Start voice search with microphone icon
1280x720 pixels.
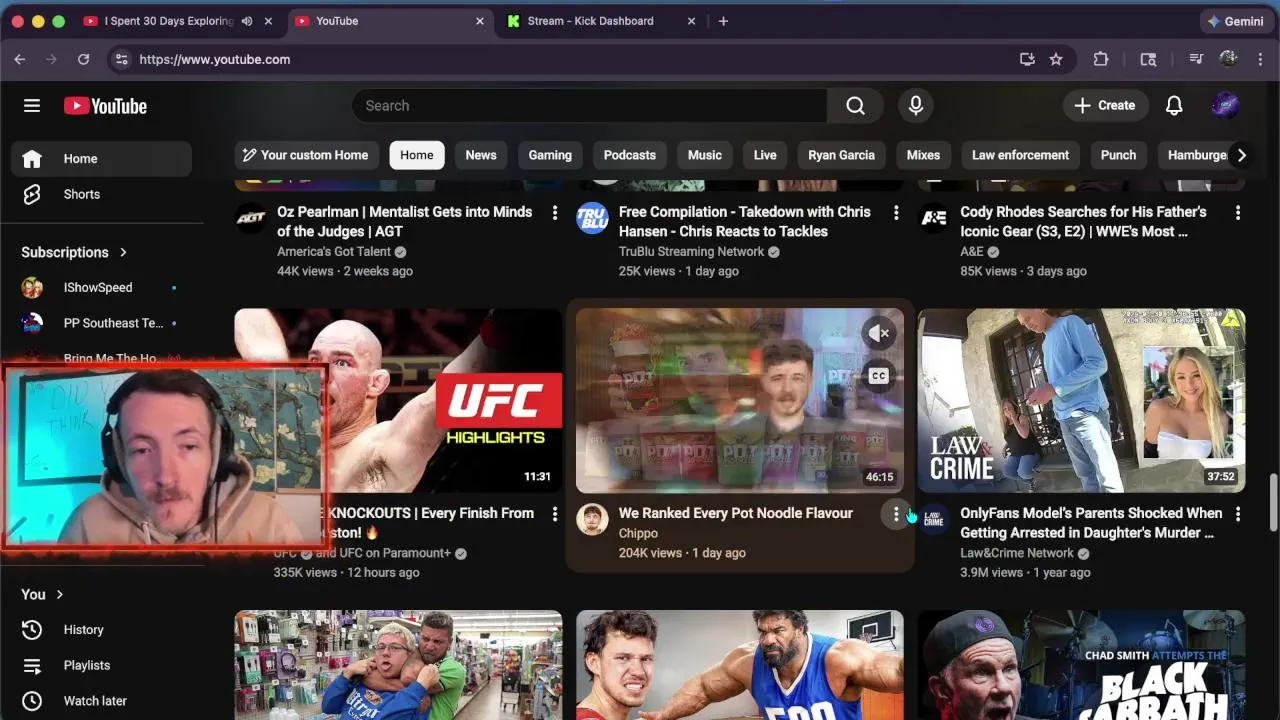pyautogui.click(x=915, y=106)
